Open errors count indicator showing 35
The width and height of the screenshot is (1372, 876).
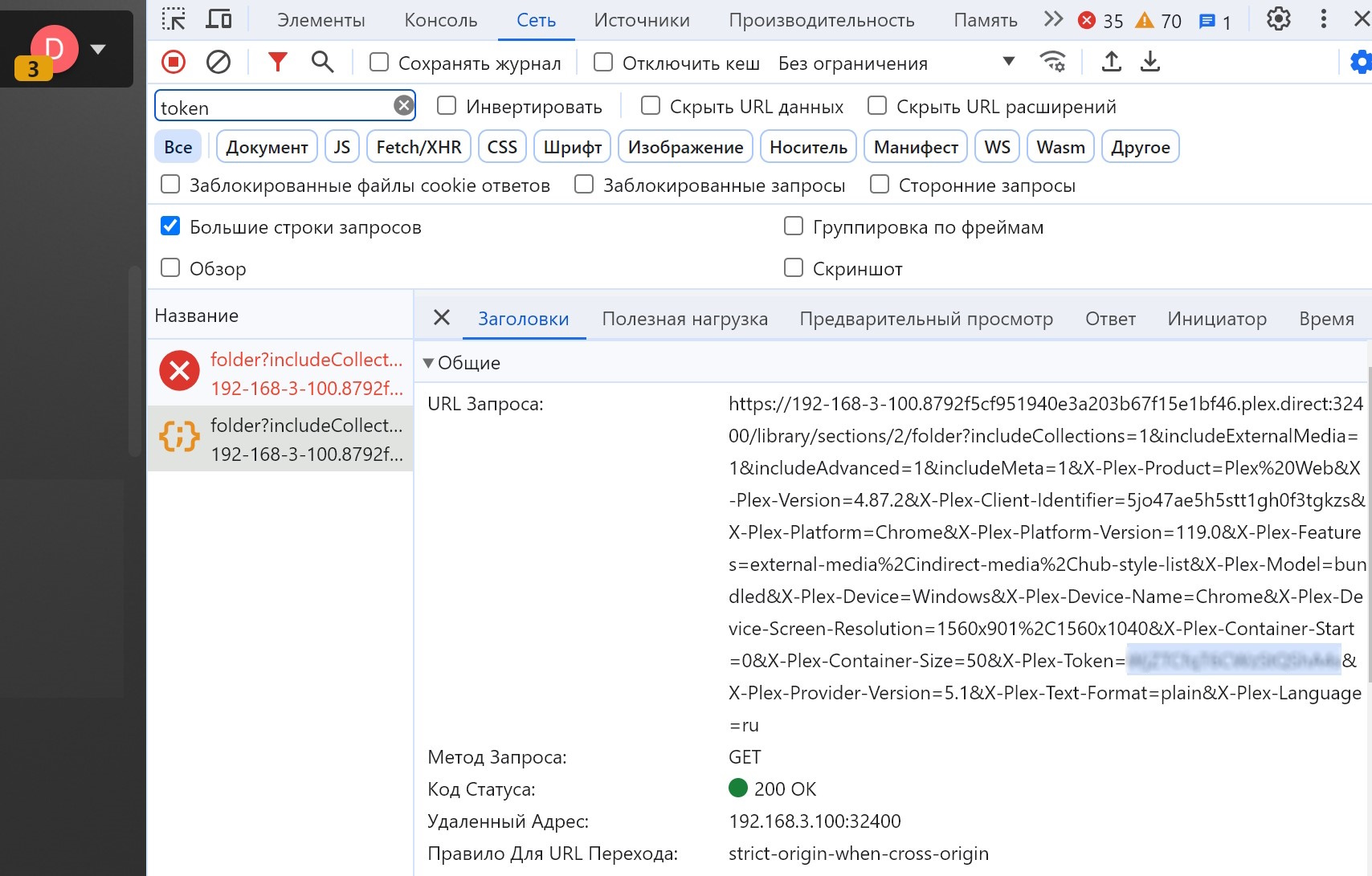click(x=1100, y=21)
